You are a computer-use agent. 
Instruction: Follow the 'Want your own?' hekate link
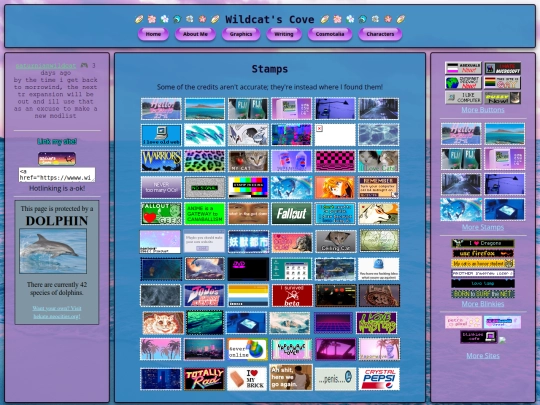tap(57, 312)
